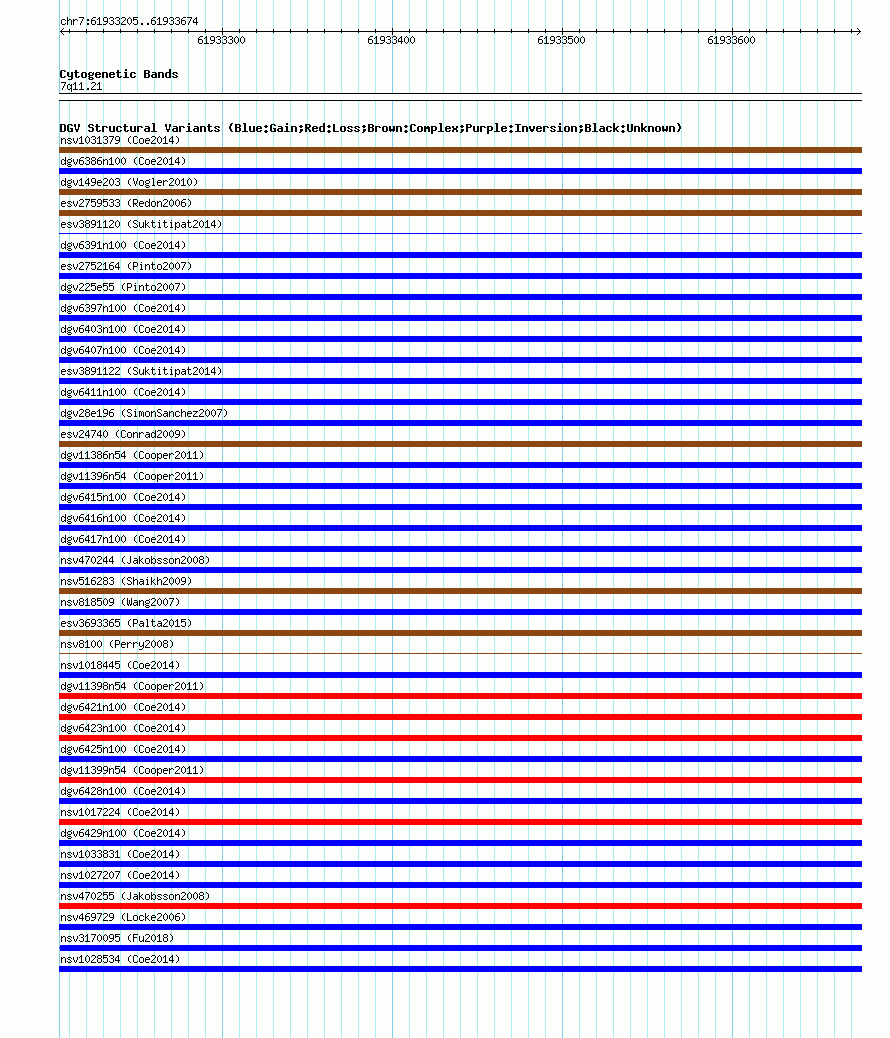
Task: Click the red loss bar under dgv11398n54
Action: pyautogui.click(x=460, y=696)
